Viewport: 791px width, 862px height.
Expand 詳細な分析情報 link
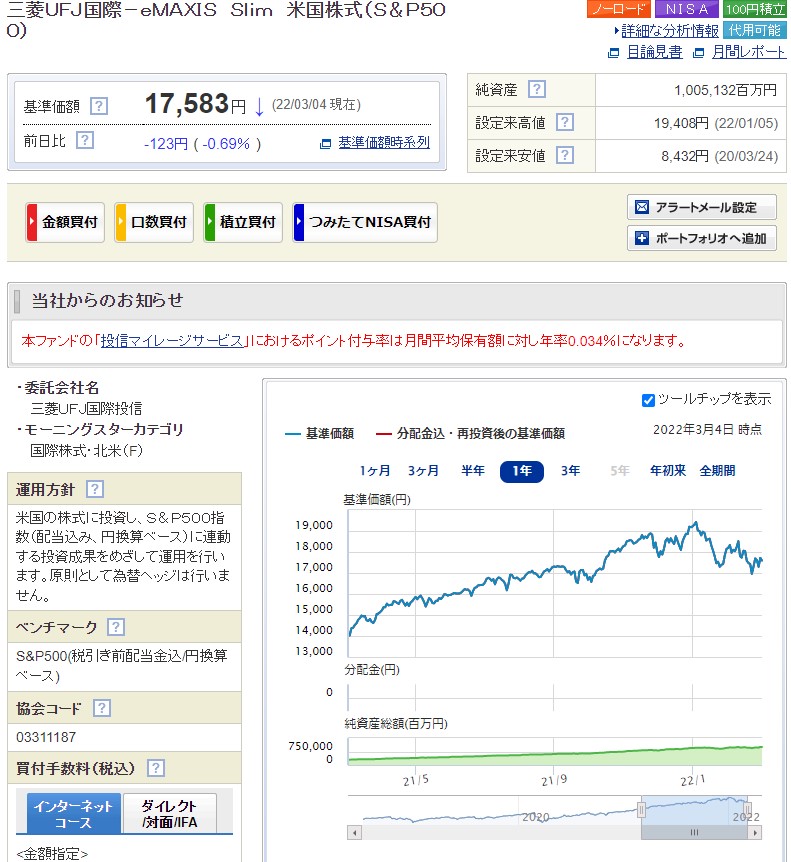pyautogui.click(x=669, y=30)
